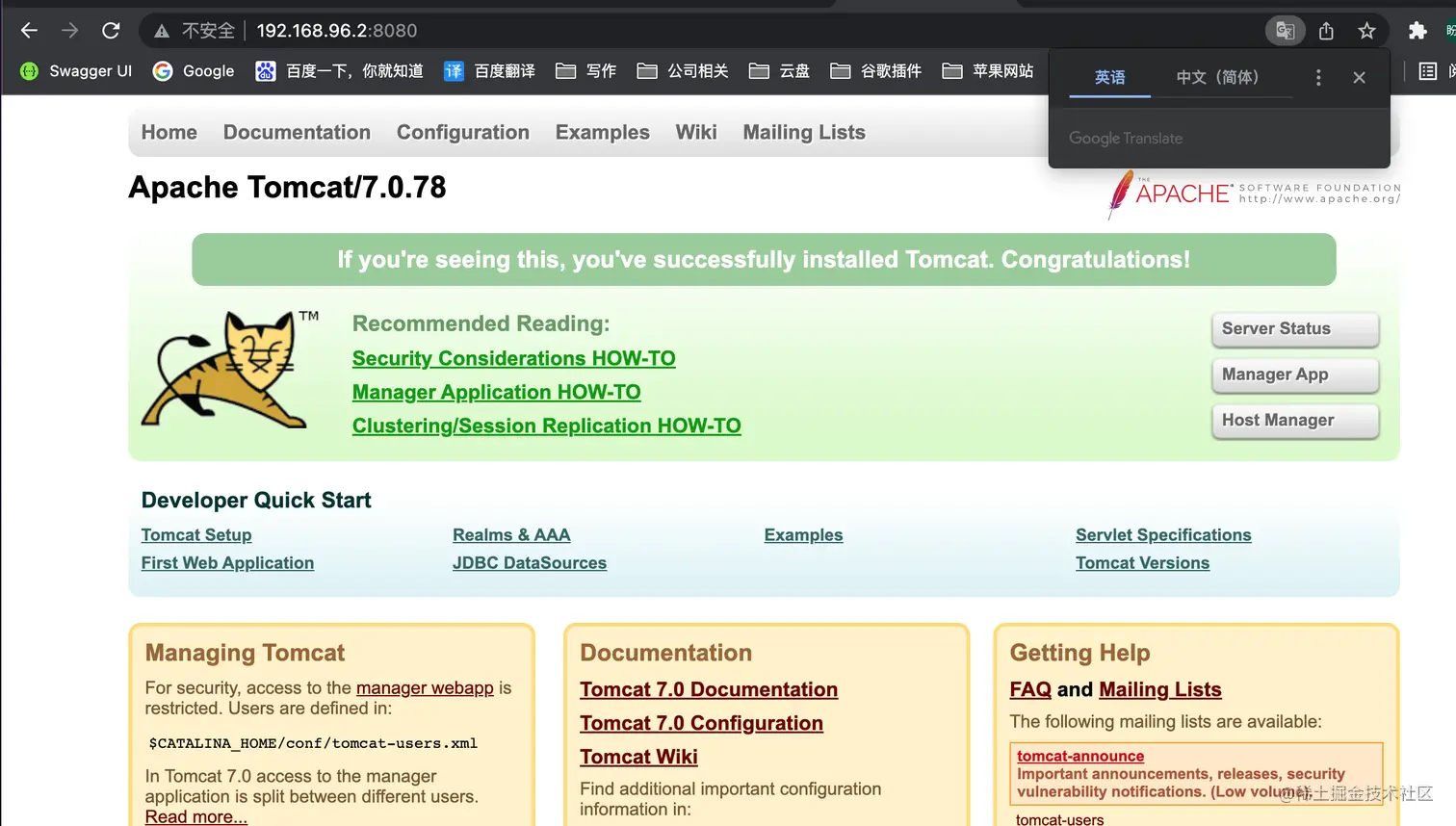
Task: Click the Host Manager button
Action: (1295, 421)
